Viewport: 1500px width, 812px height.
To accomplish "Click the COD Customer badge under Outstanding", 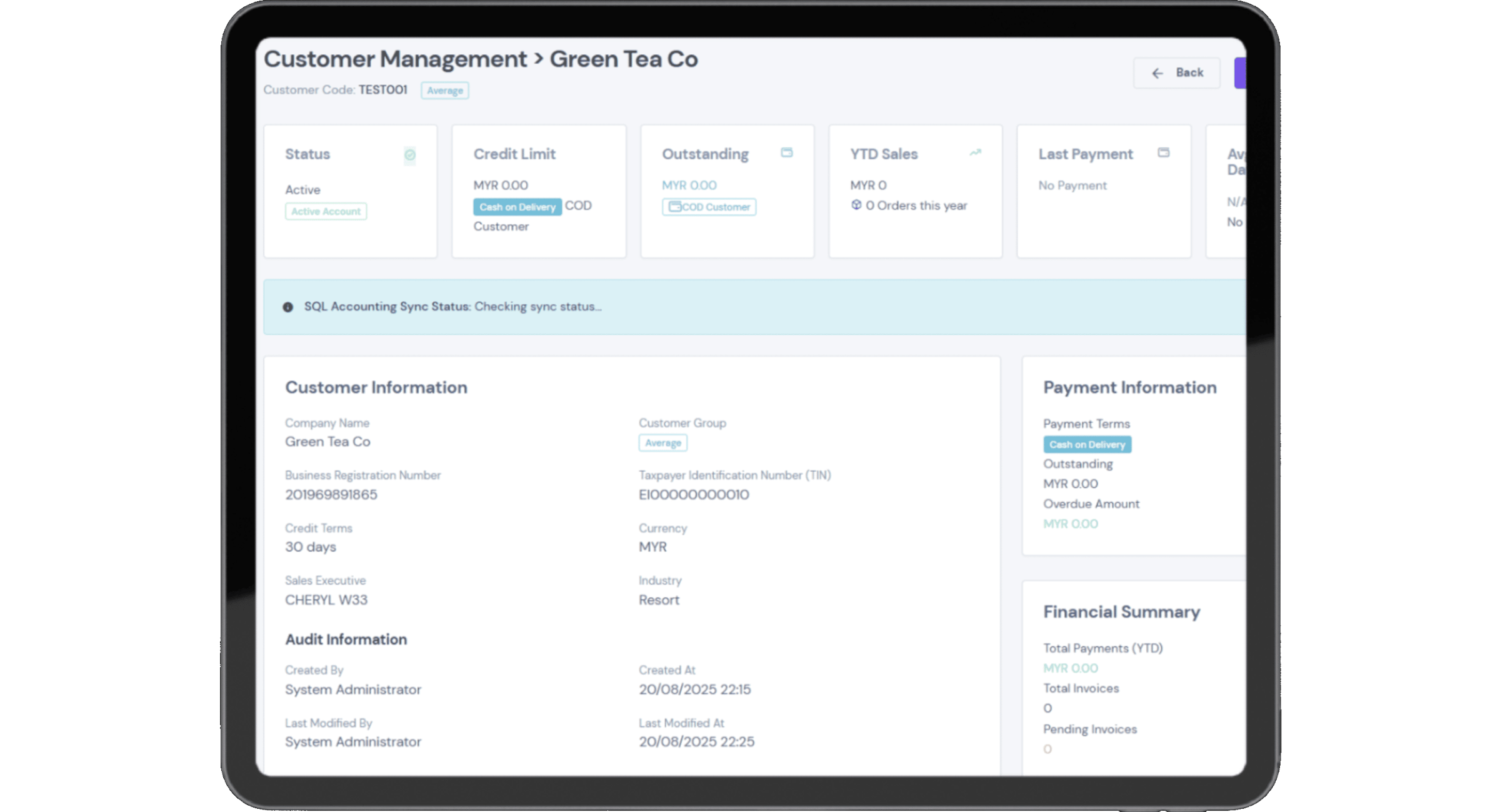I will (x=709, y=207).
